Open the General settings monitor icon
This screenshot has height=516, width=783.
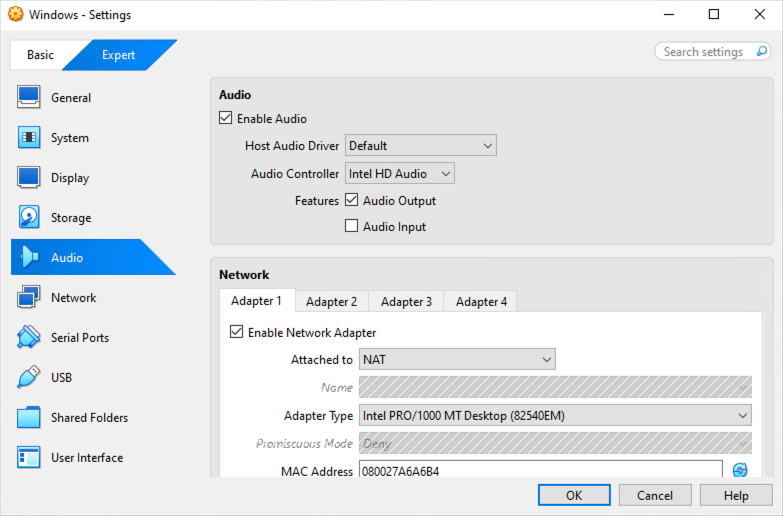pyautogui.click(x=28, y=97)
